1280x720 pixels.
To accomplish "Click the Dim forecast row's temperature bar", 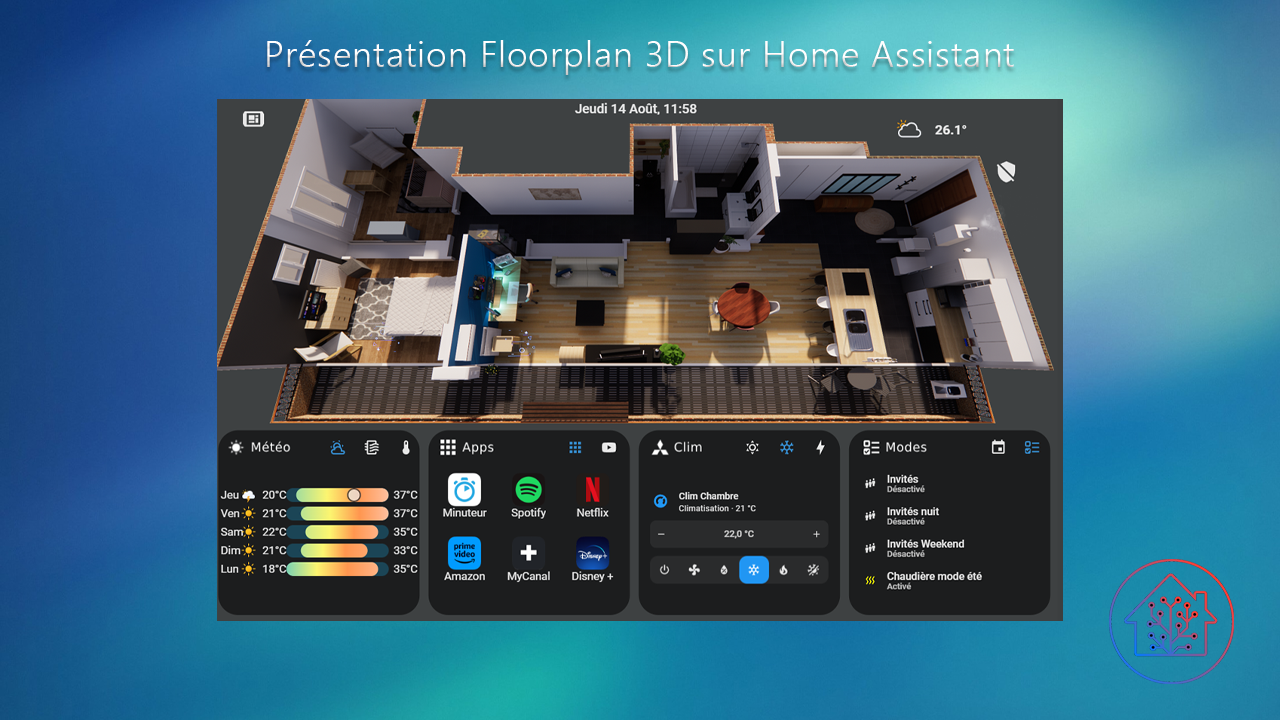I will (x=338, y=550).
